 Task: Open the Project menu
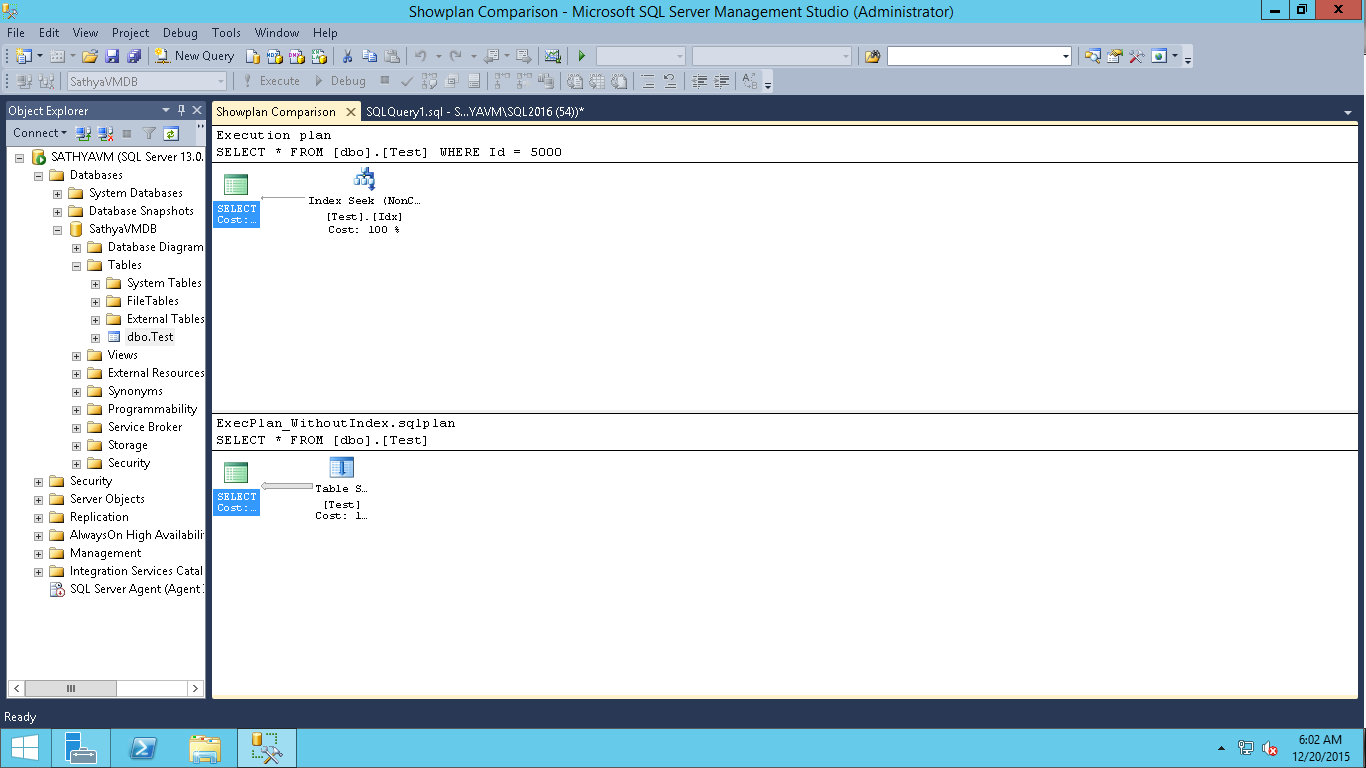click(x=131, y=33)
